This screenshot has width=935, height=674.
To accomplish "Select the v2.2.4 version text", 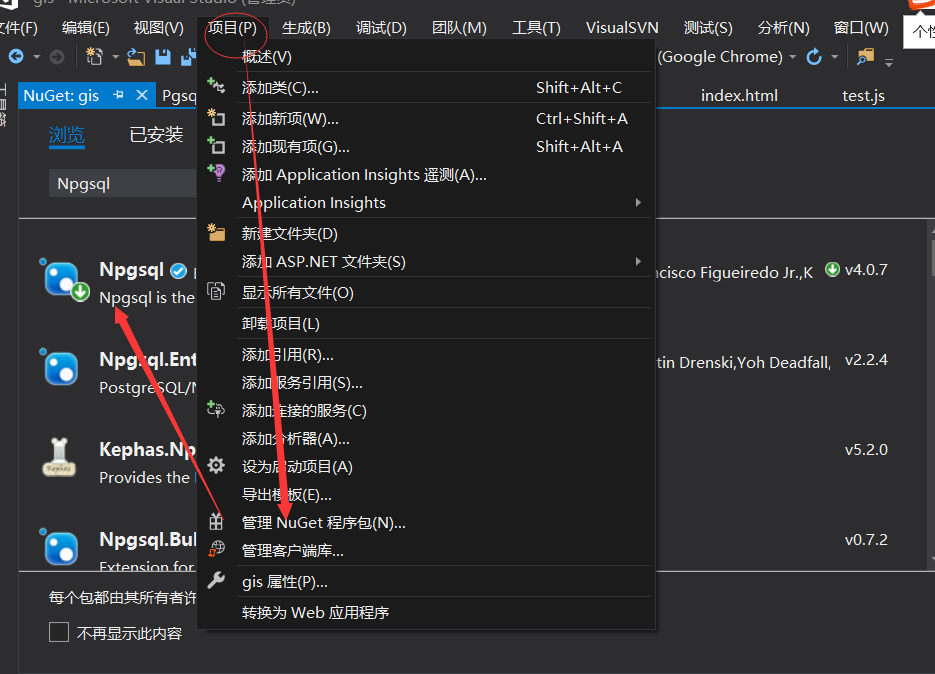I will tap(866, 360).
